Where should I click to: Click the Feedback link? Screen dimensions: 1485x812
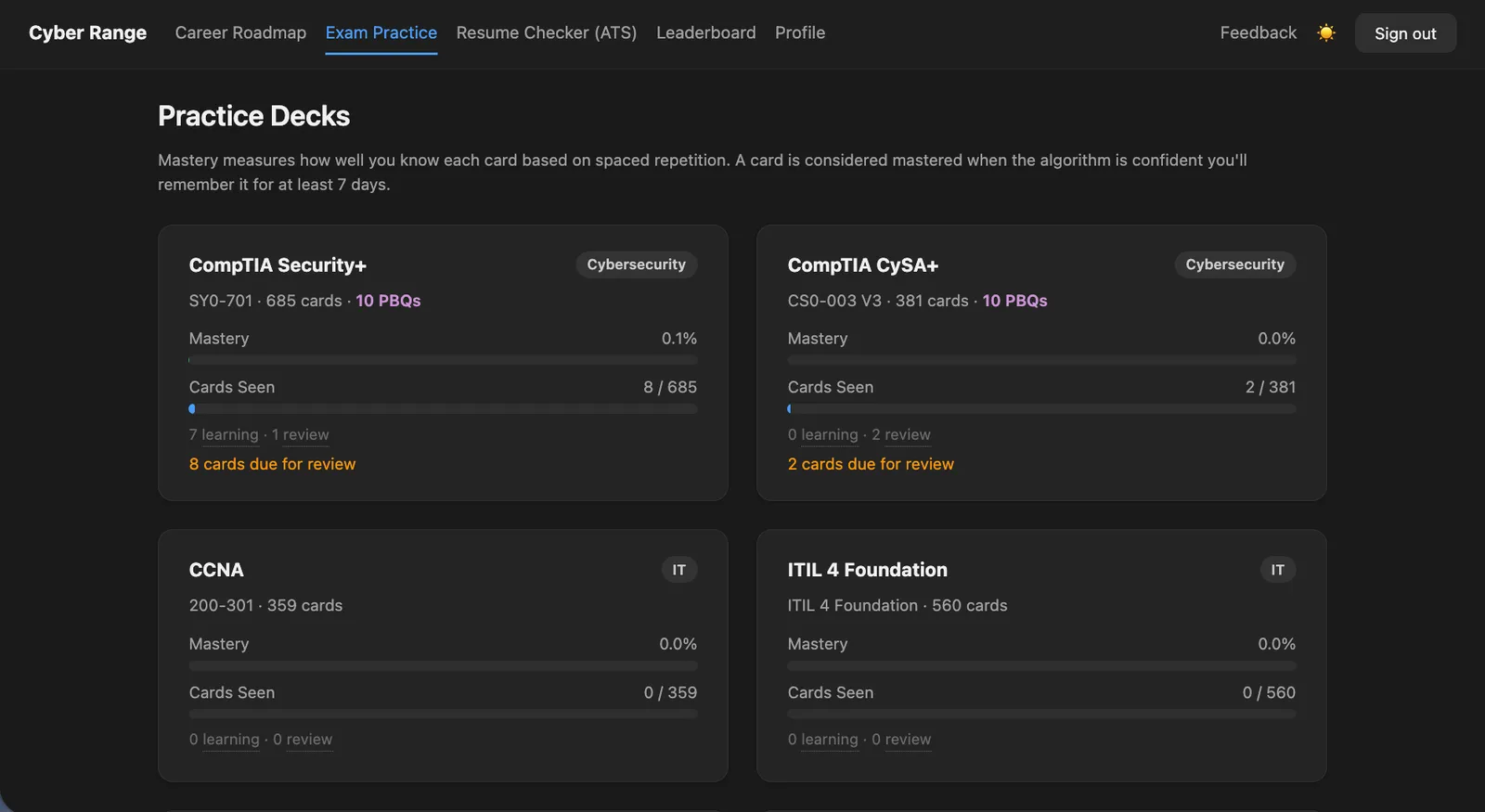pyautogui.click(x=1258, y=32)
